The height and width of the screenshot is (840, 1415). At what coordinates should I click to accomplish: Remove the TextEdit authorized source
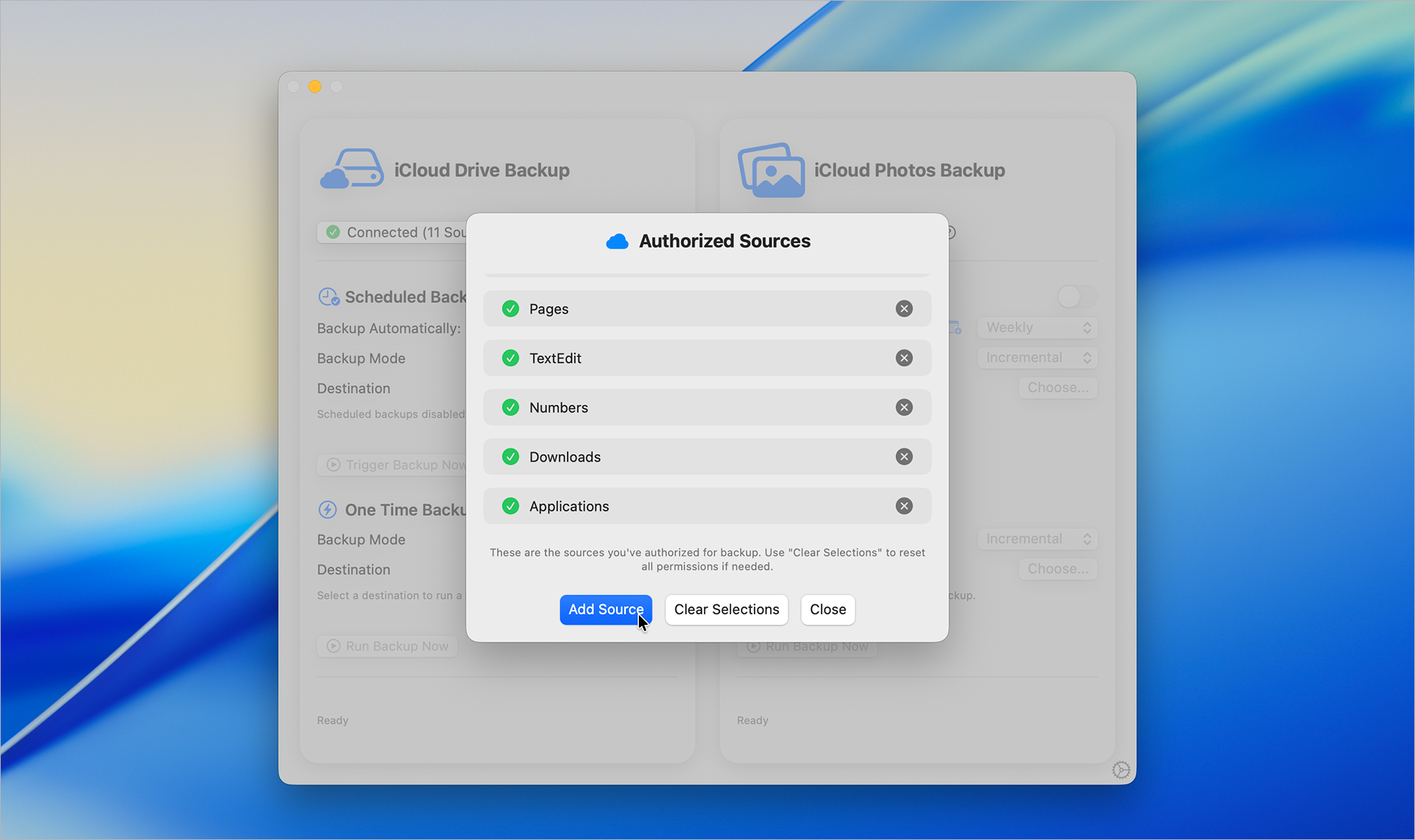coord(904,358)
